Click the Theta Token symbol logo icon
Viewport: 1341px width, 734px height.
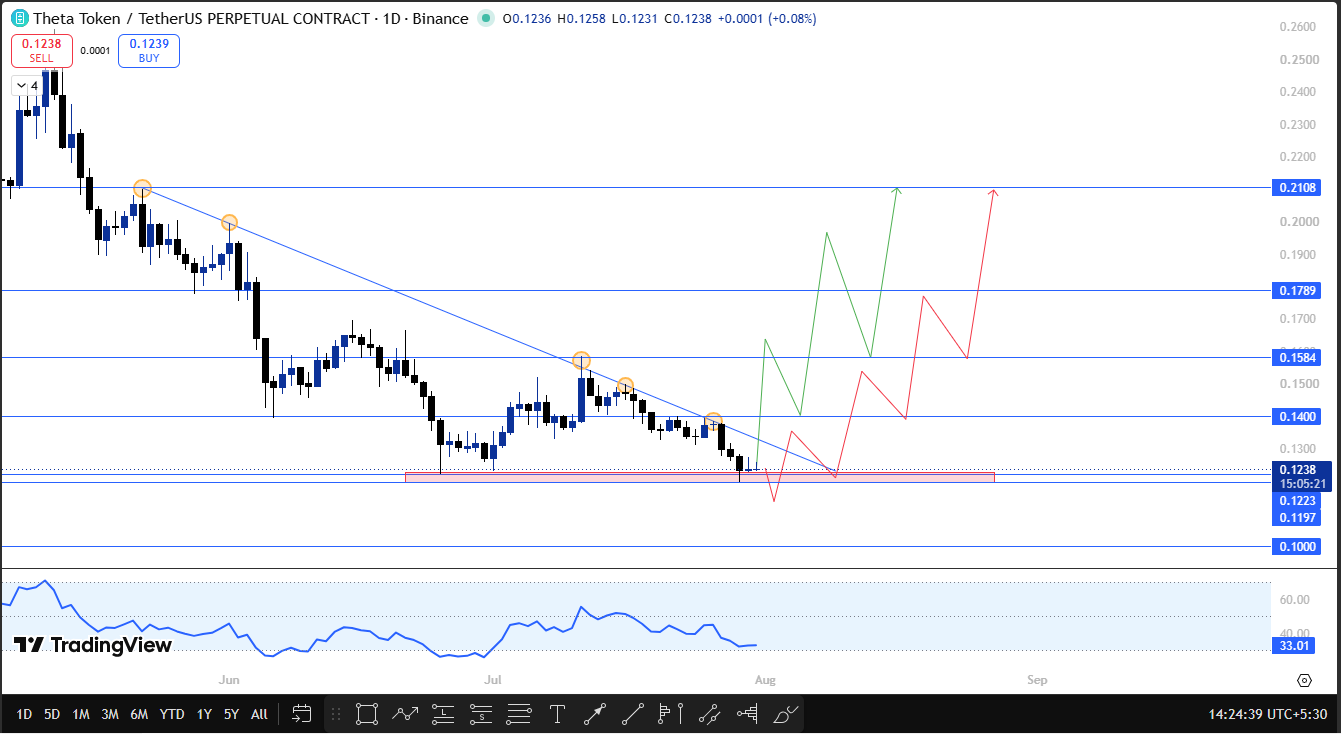(x=19, y=18)
